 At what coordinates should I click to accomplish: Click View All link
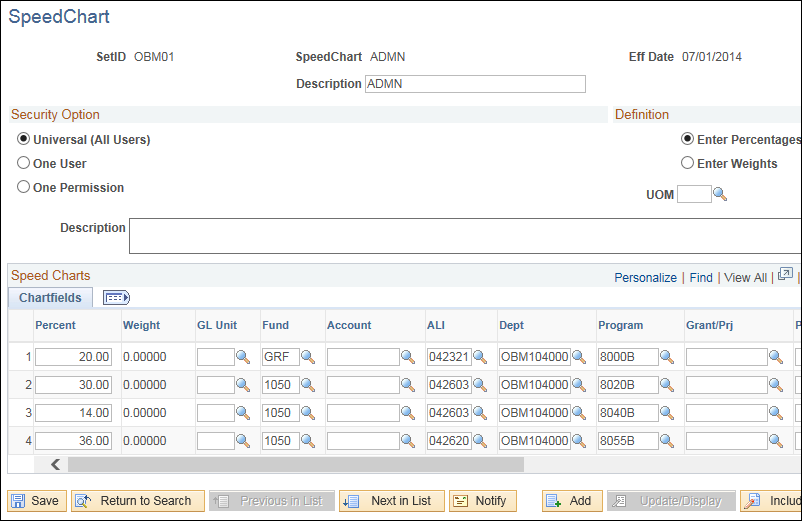(x=745, y=278)
